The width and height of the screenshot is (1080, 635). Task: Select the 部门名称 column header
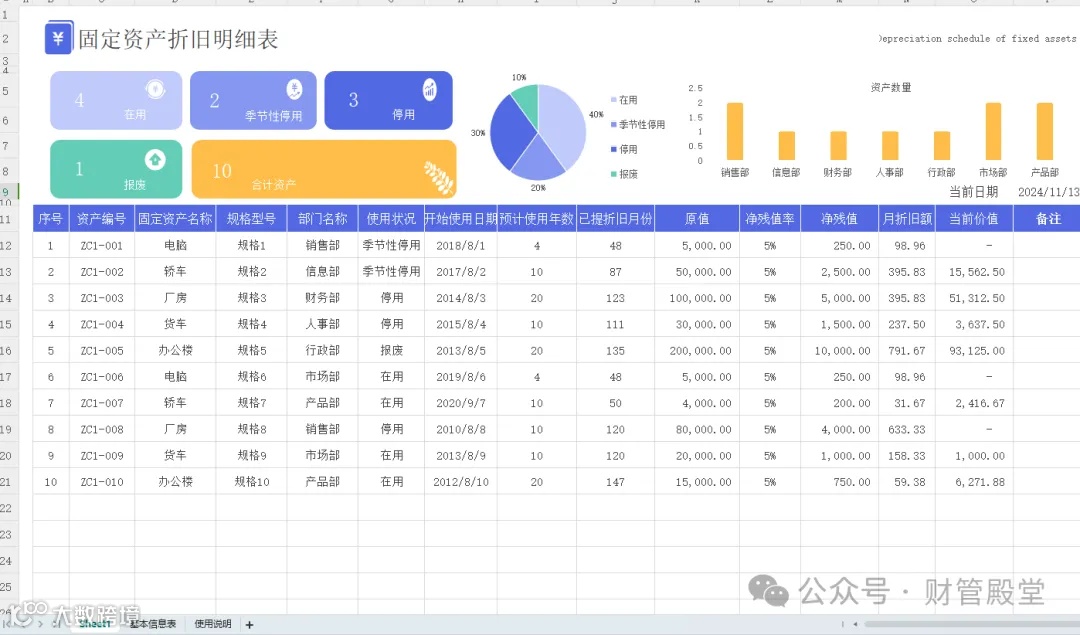click(x=322, y=218)
